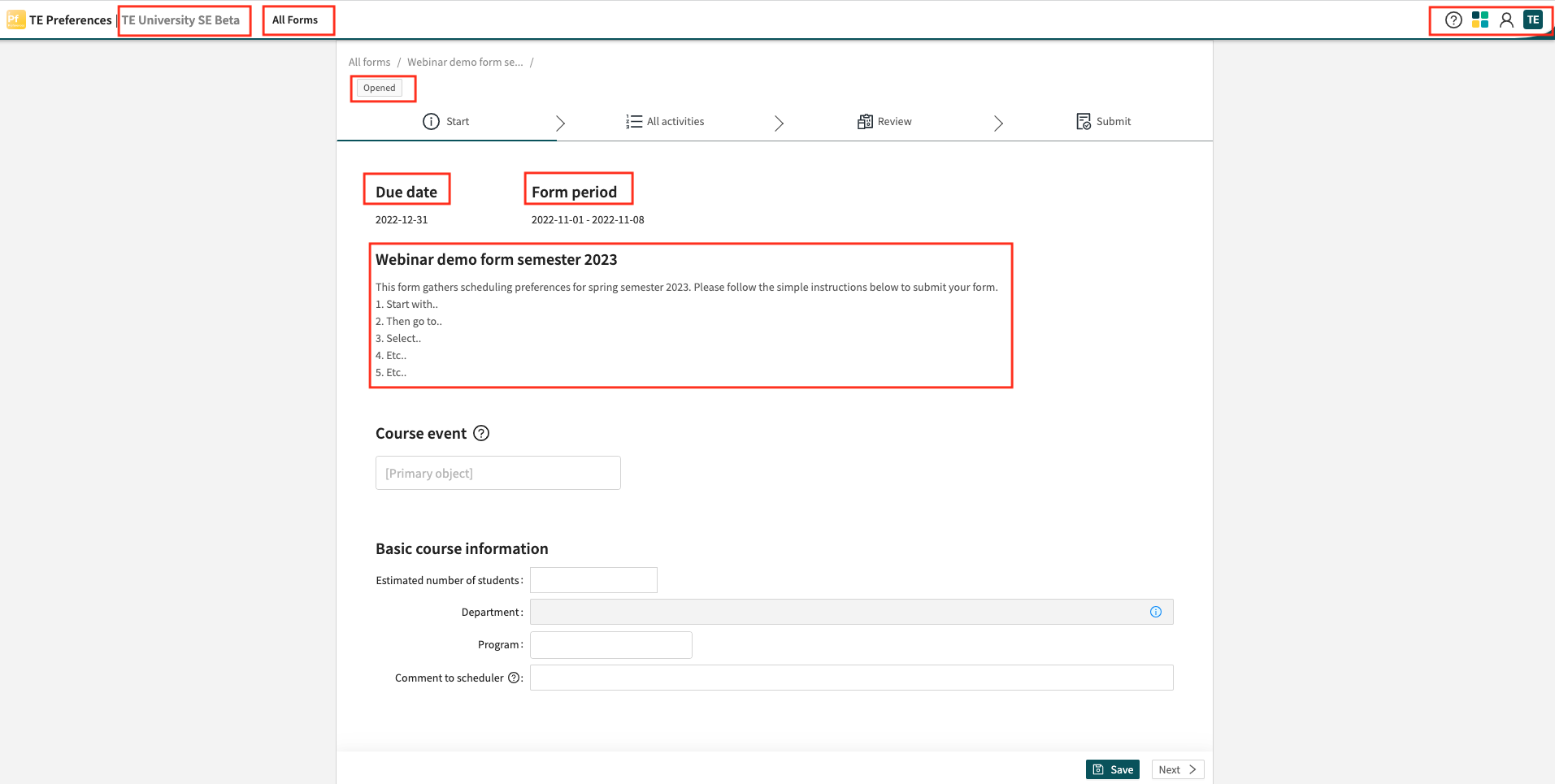Viewport: 1555px width, 784px height.
Task: Click the Estimated number of students field
Action: 593,579
